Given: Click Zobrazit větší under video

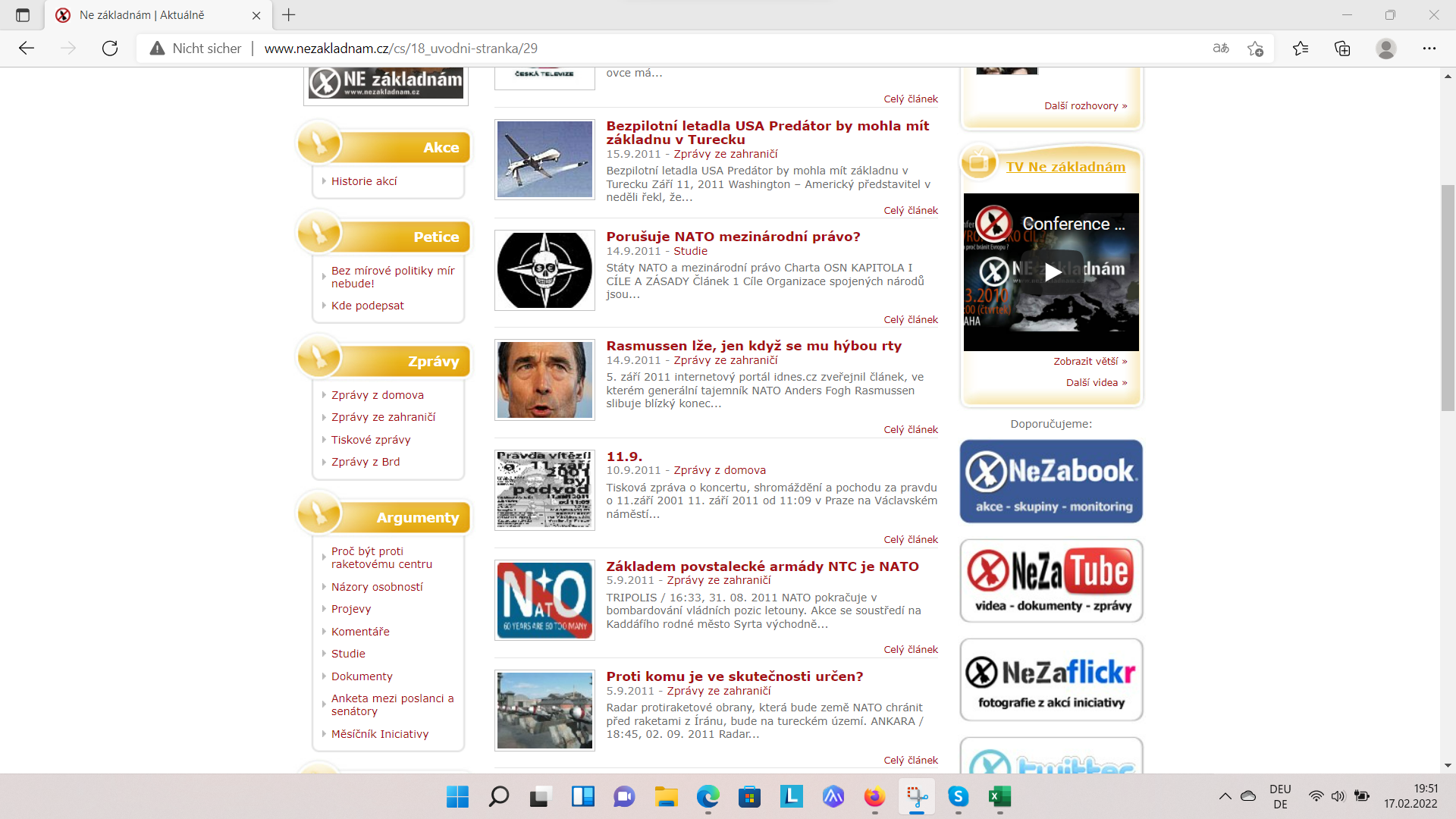Looking at the screenshot, I should (x=1090, y=362).
